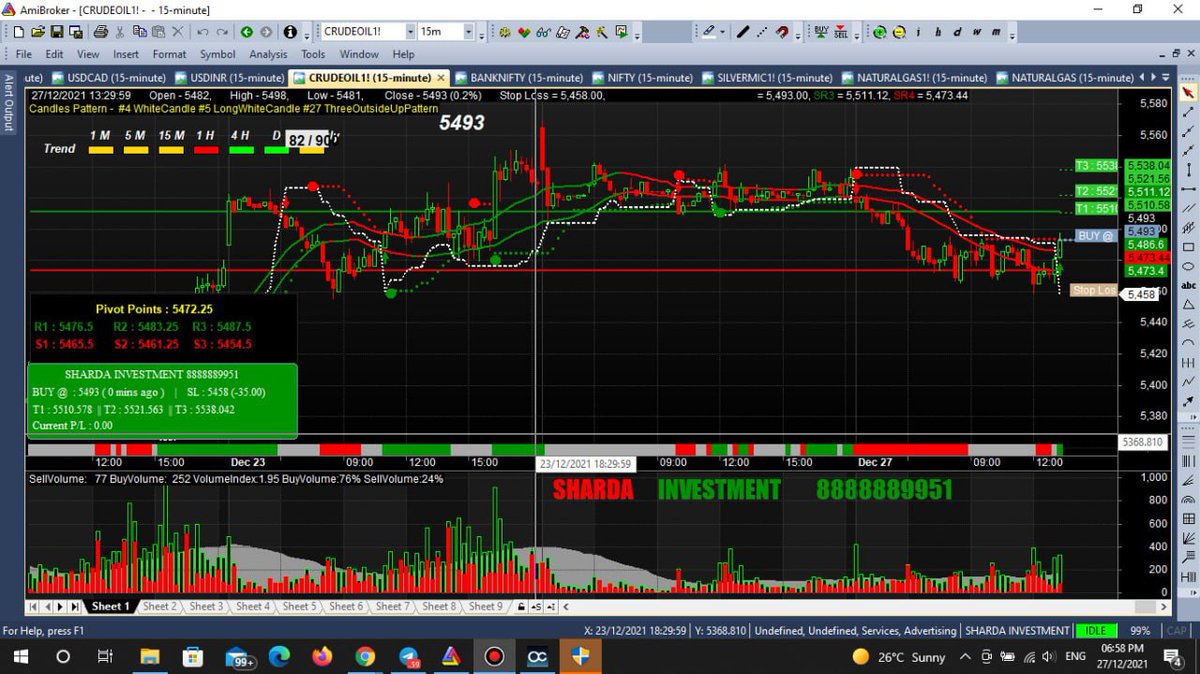The image size is (1200, 674).
Task: Click the IDLE status indicator
Action: pyautogui.click(x=1096, y=631)
